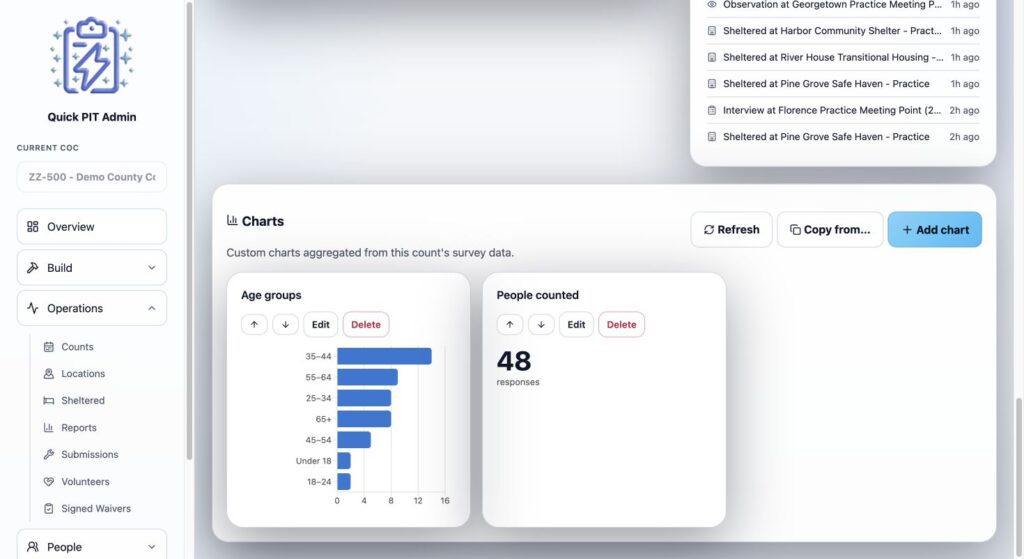The width and height of the screenshot is (1024, 559).
Task: Open the Overview page
Action: tap(91, 227)
